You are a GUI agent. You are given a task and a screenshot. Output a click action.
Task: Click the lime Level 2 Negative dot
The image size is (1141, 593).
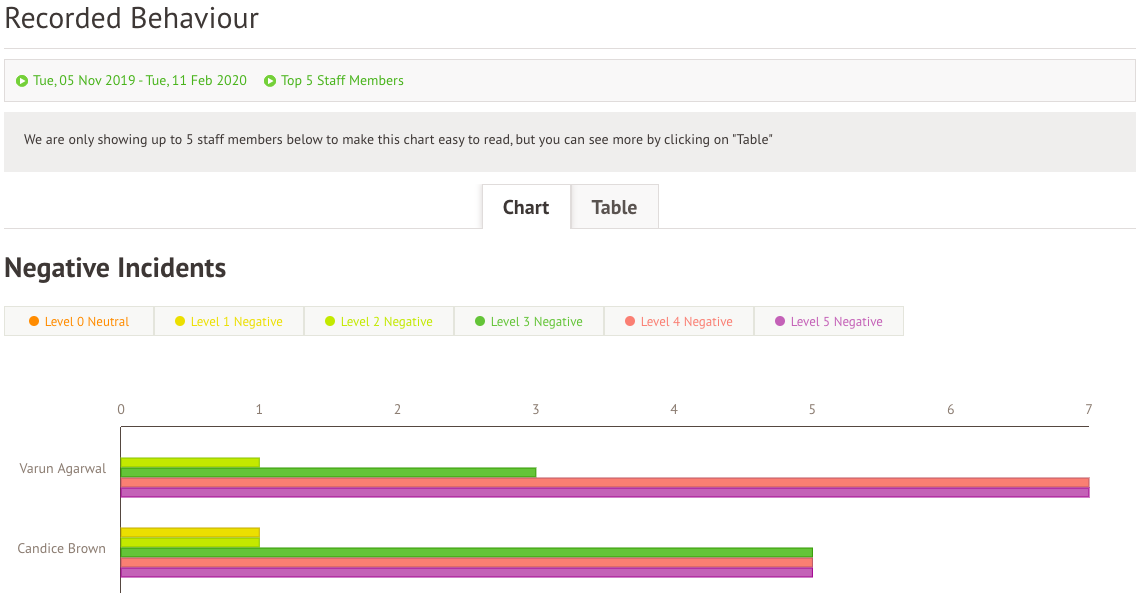330,321
